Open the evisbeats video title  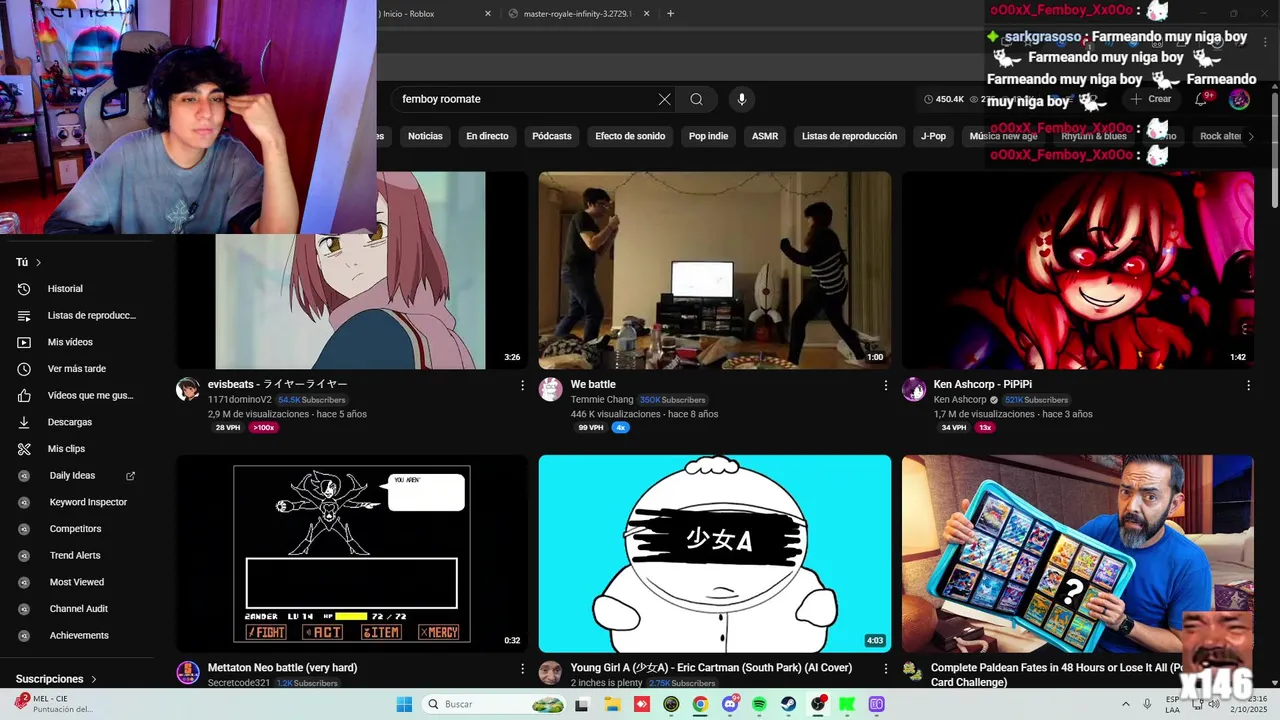278,384
